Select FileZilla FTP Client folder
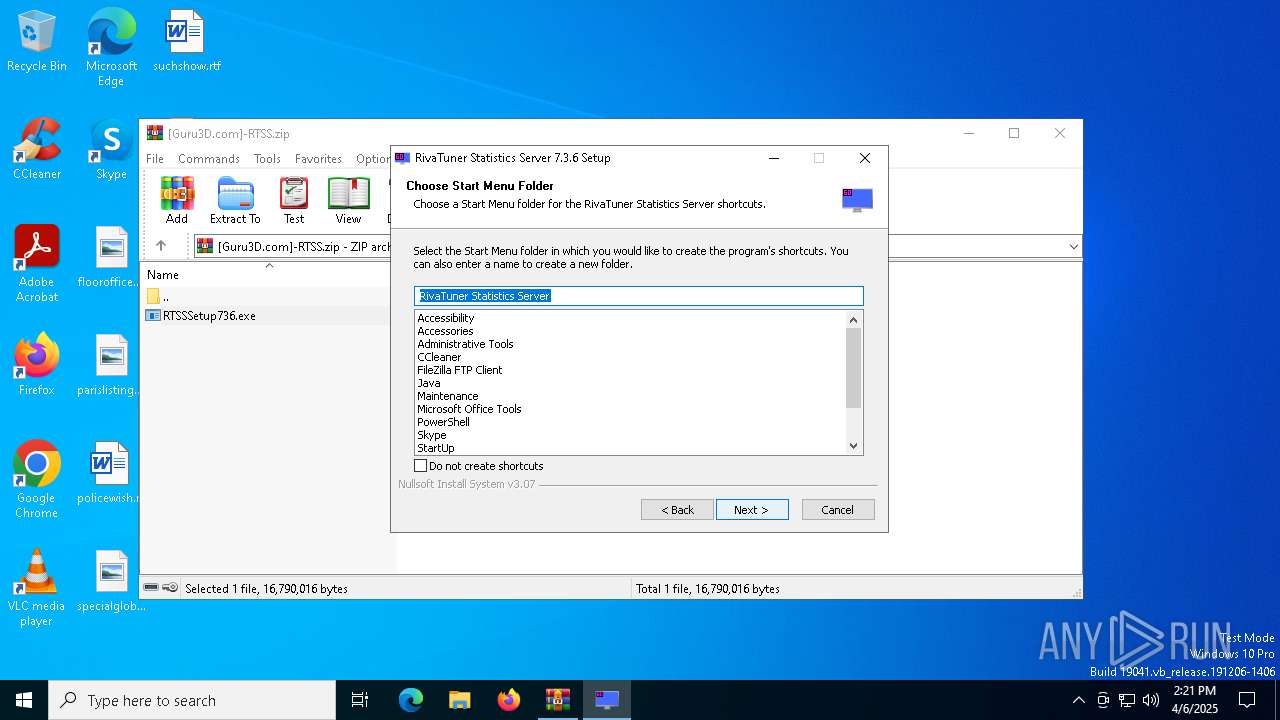The height and width of the screenshot is (720, 1280). [x=460, y=370]
